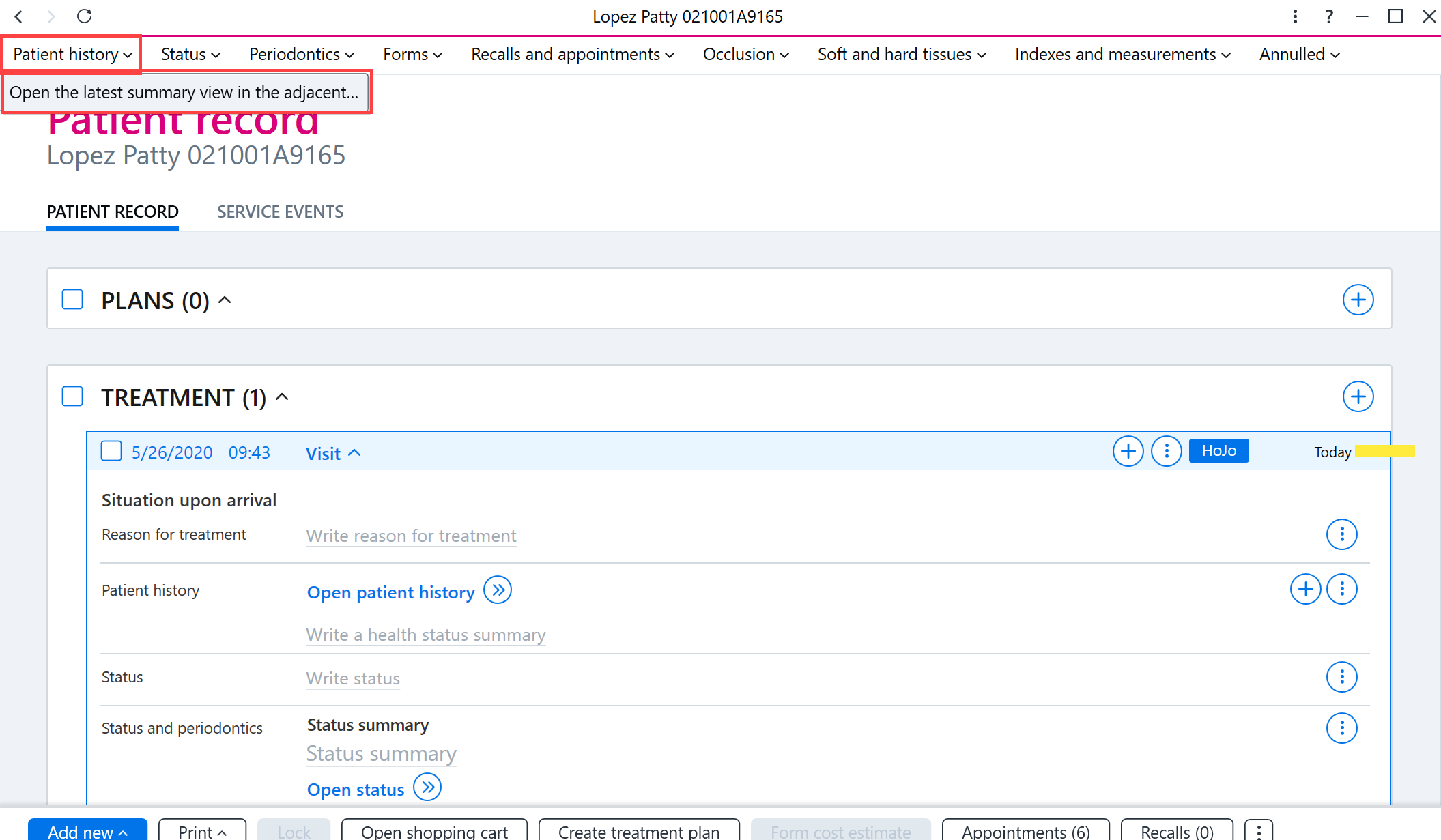
Task: Click the yellow Today marker bar
Action: tap(1384, 451)
